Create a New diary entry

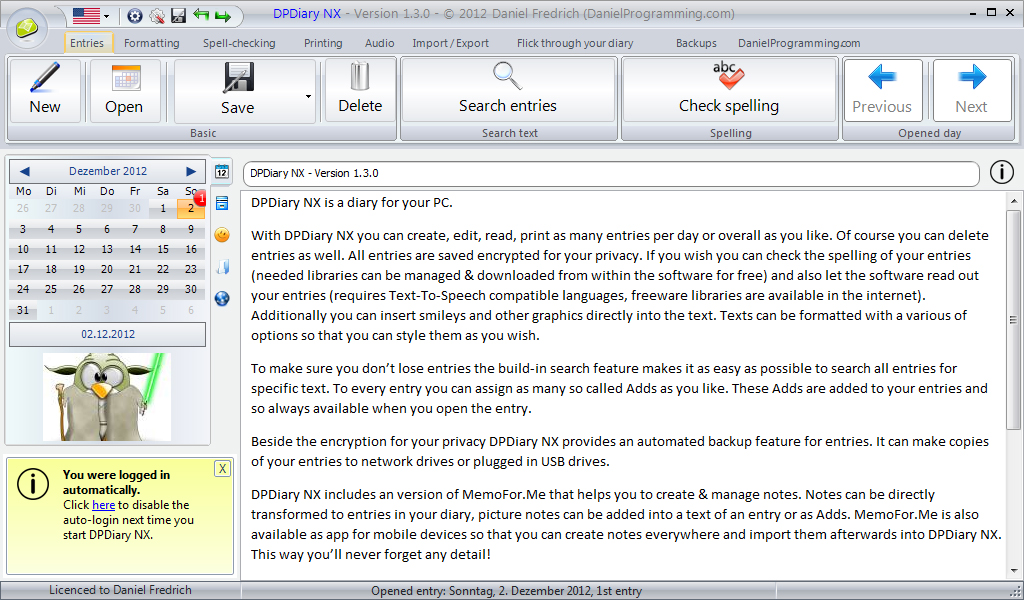(x=45, y=90)
